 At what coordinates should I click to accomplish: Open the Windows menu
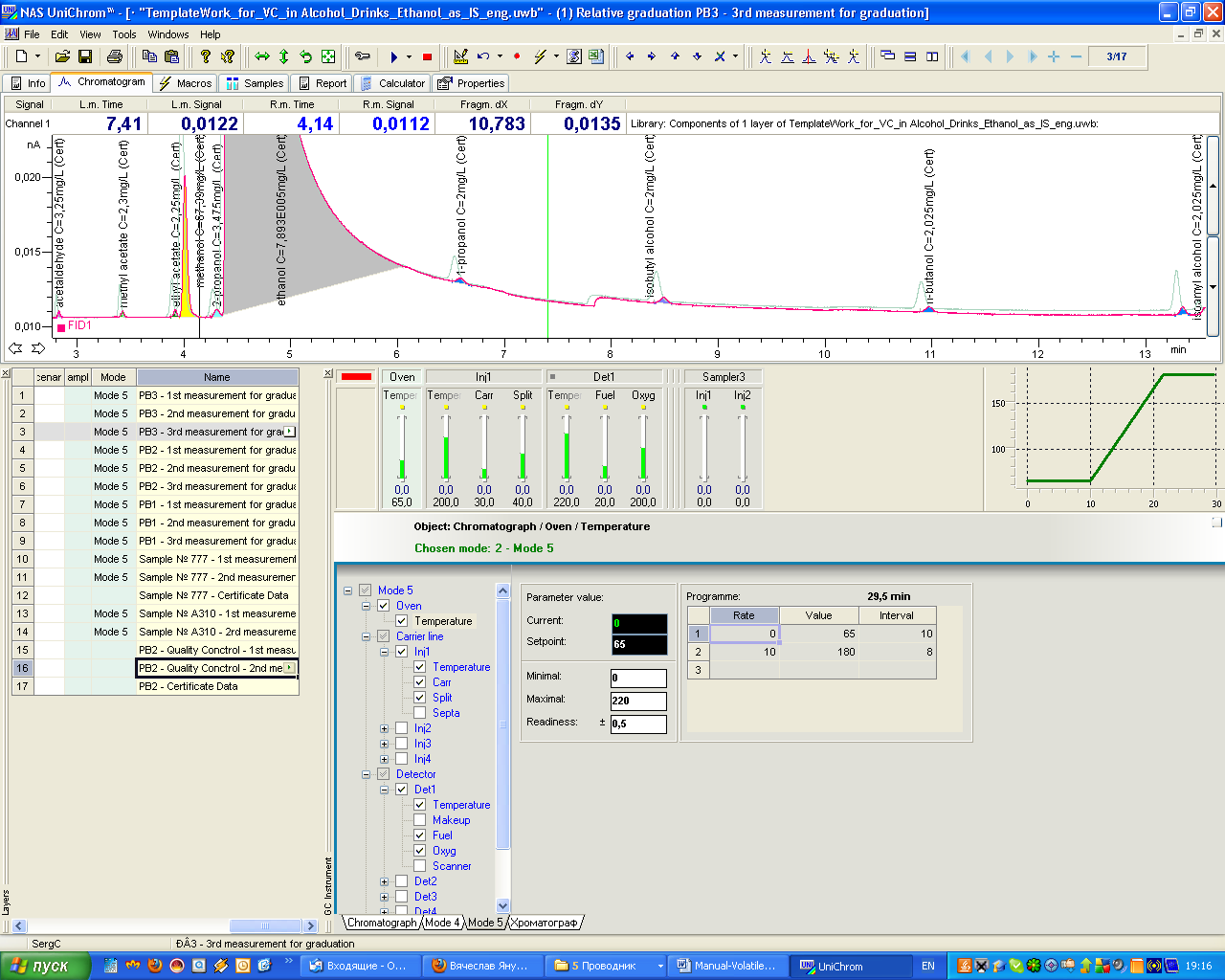point(168,34)
